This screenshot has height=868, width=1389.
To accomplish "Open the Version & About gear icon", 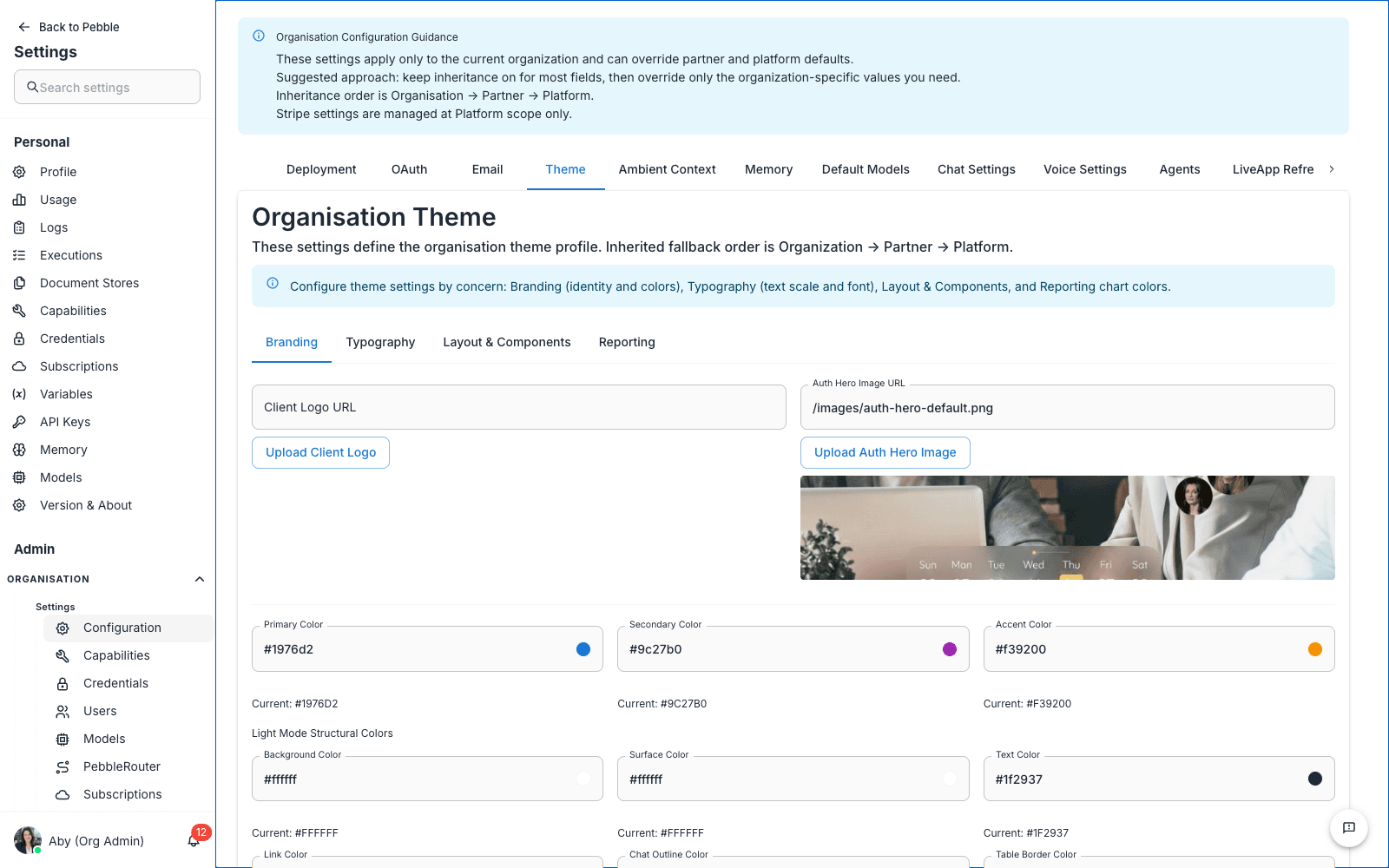I will 19,505.
